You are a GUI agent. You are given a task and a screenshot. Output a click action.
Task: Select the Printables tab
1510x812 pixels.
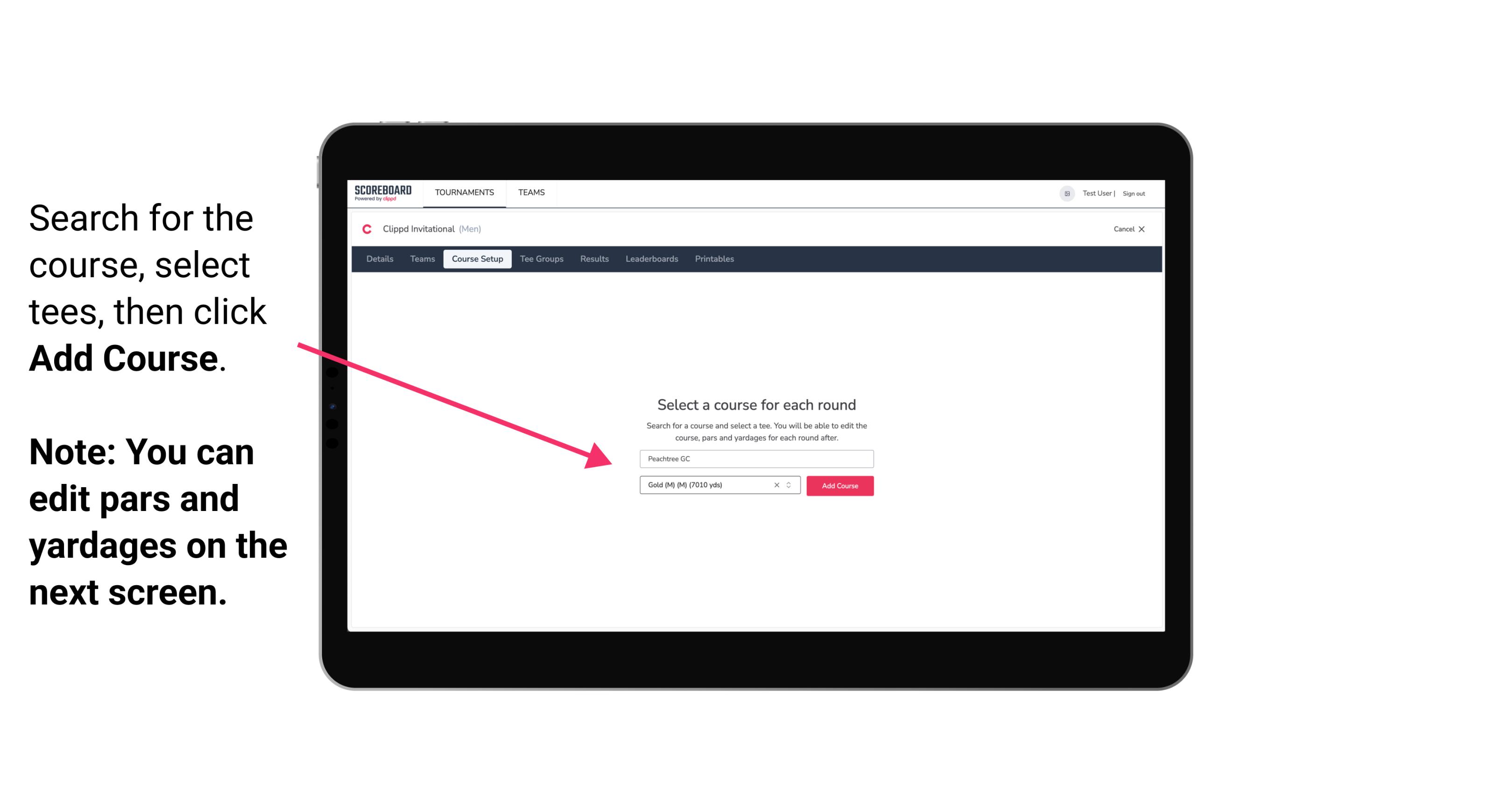(x=715, y=259)
